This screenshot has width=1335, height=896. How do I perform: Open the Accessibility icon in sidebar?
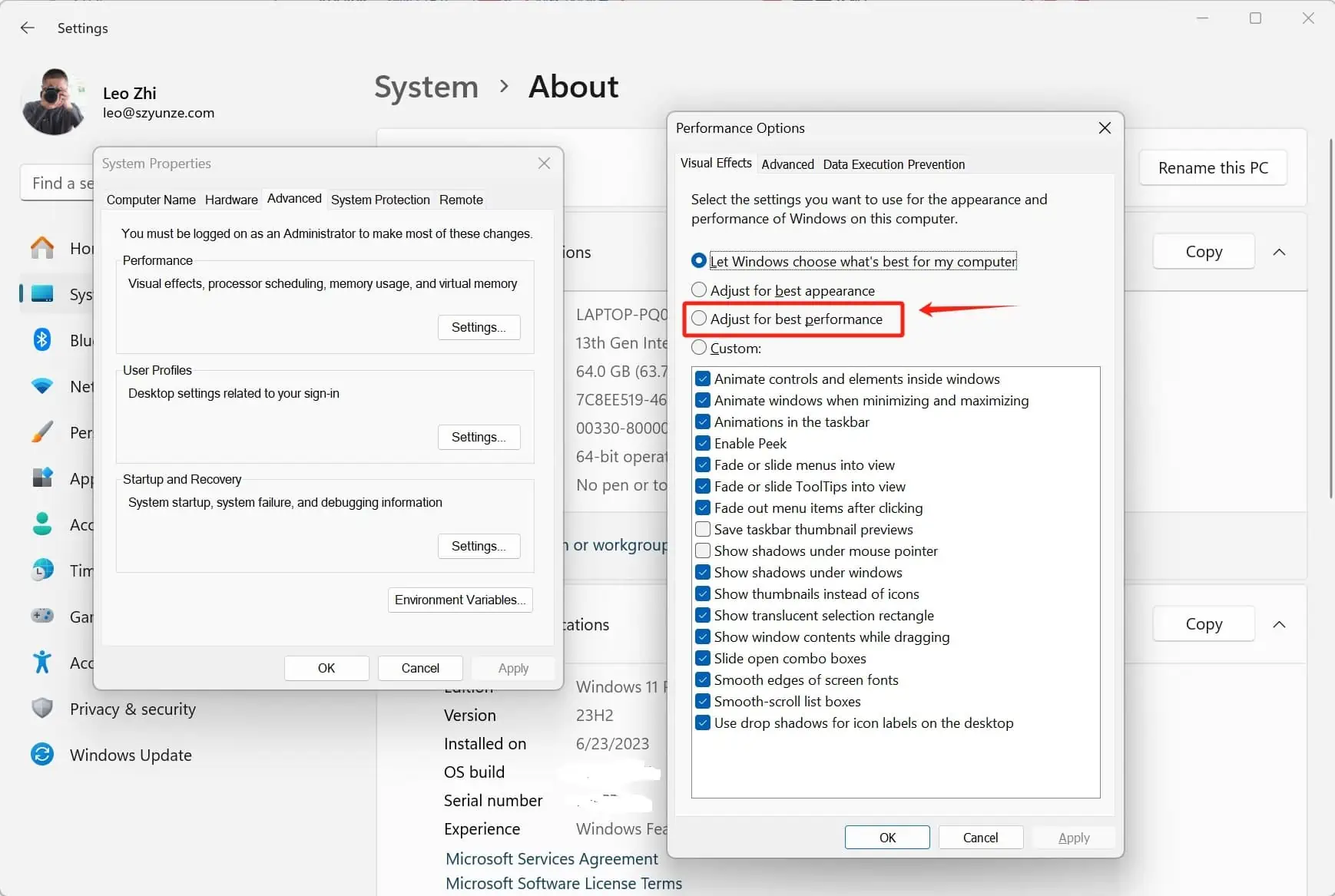coord(42,662)
